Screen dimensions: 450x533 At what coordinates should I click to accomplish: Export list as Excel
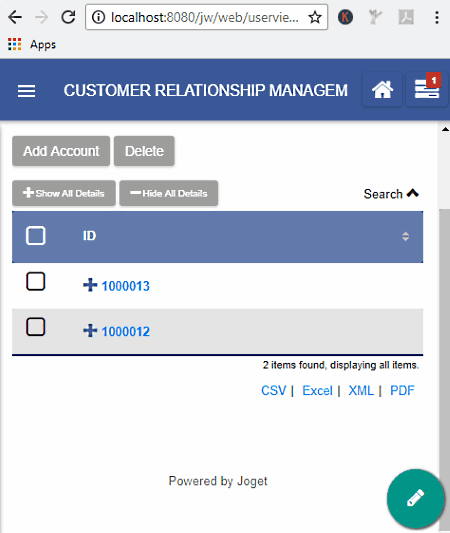coord(317,391)
